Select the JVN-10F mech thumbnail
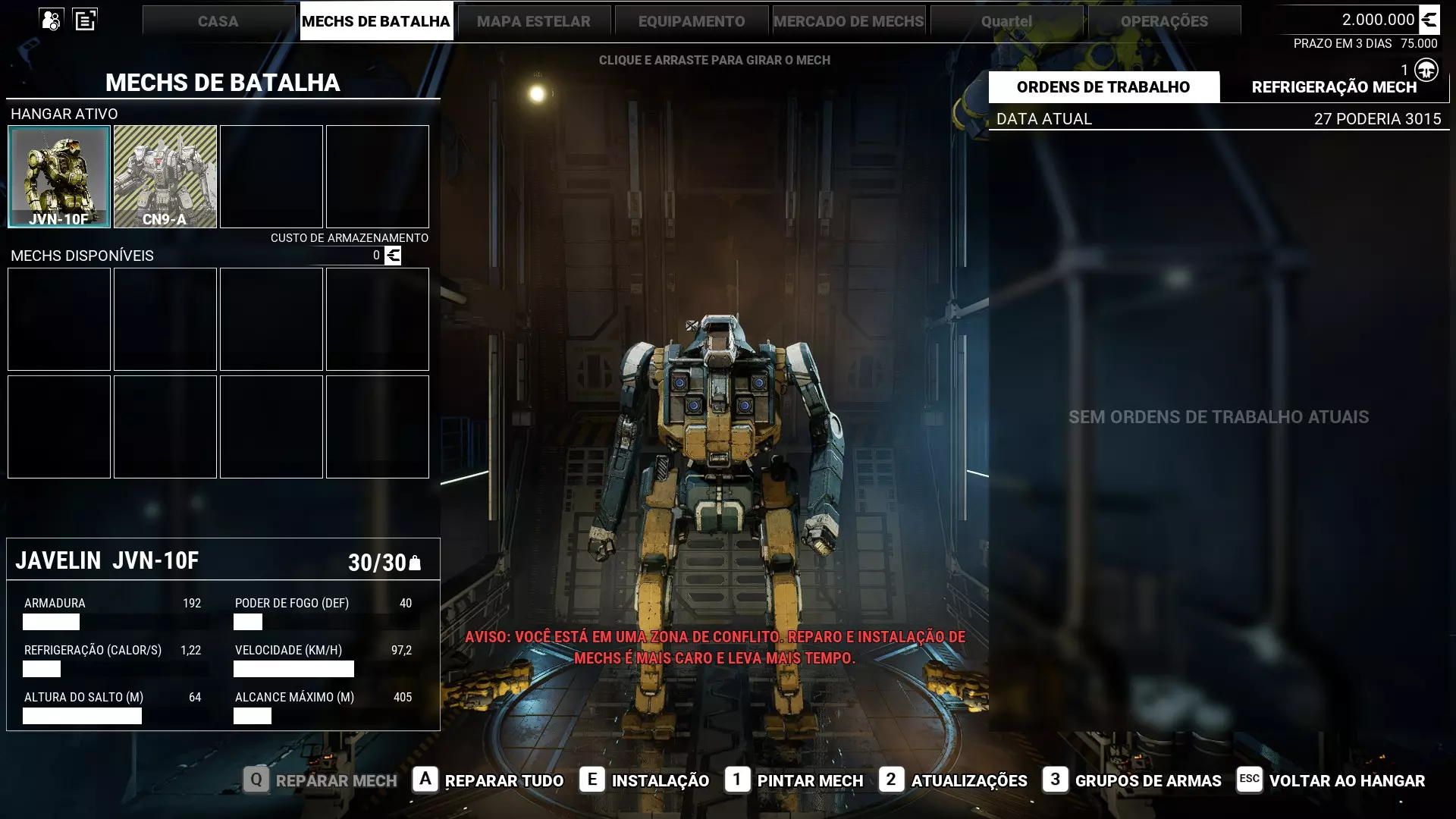1456x819 pixels. (59, 177)
